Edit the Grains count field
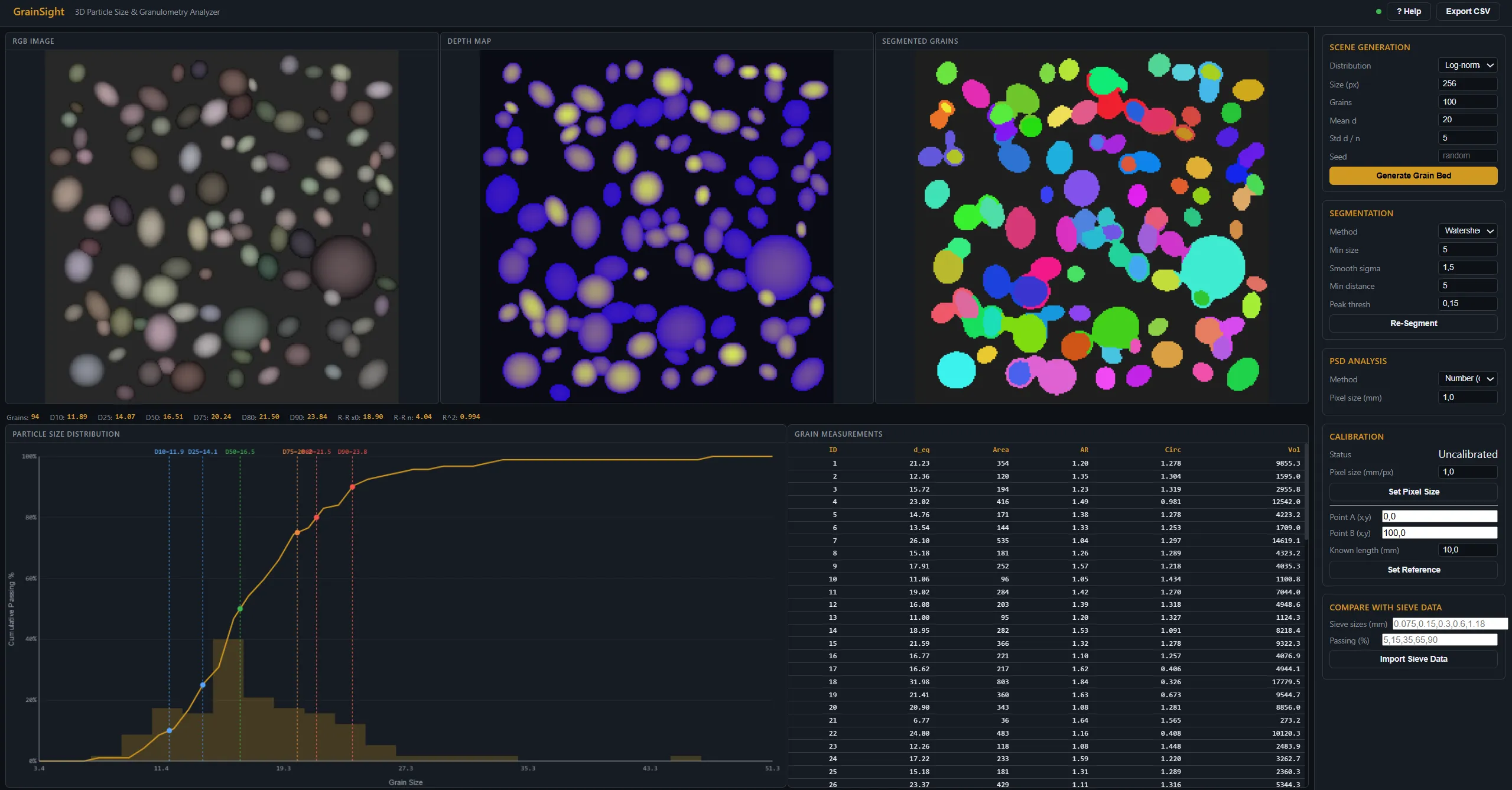This screenshot has width=1512, height=790. 1467,102
